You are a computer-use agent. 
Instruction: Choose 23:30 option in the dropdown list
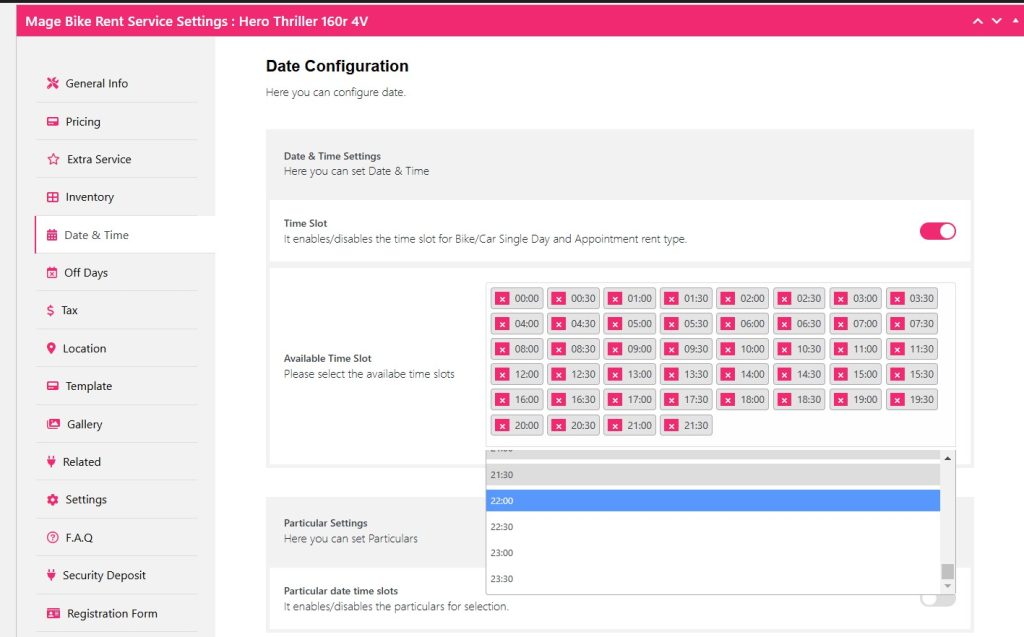click(712, 579)
